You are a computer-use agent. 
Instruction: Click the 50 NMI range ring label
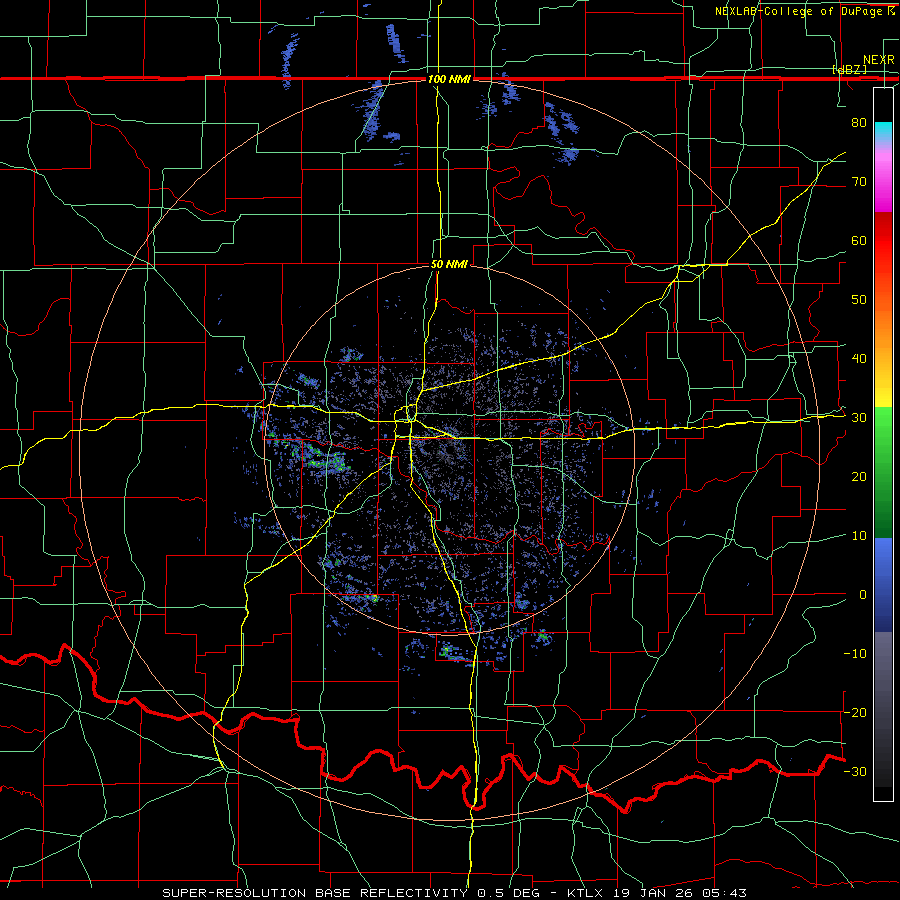coord(449,264)
